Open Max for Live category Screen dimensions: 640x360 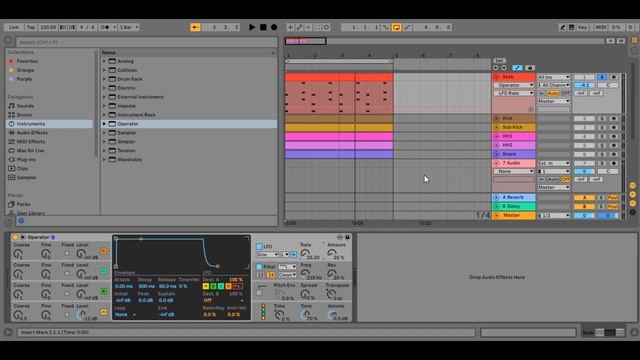point(30,151)
